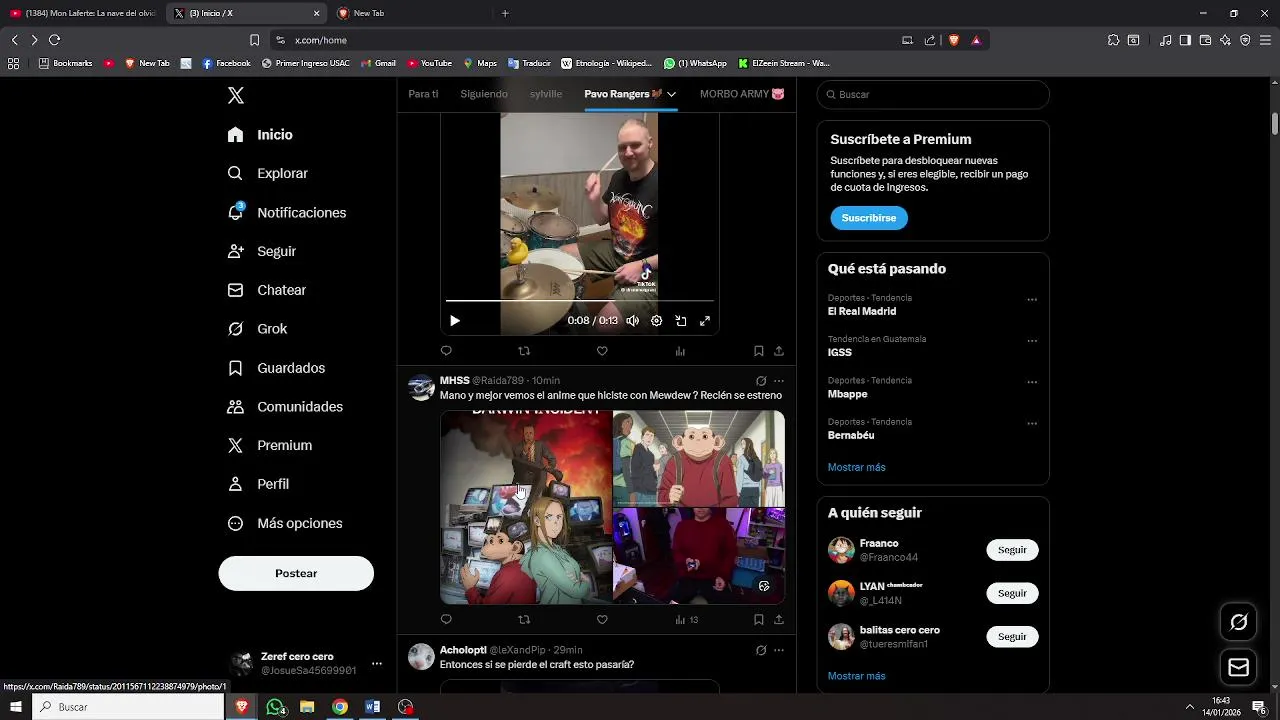The height and width of the screenshot is (720, 1280).
Task: Open options for Mbappe trend
Action: pyautogui.click(x=1032, y=383)
